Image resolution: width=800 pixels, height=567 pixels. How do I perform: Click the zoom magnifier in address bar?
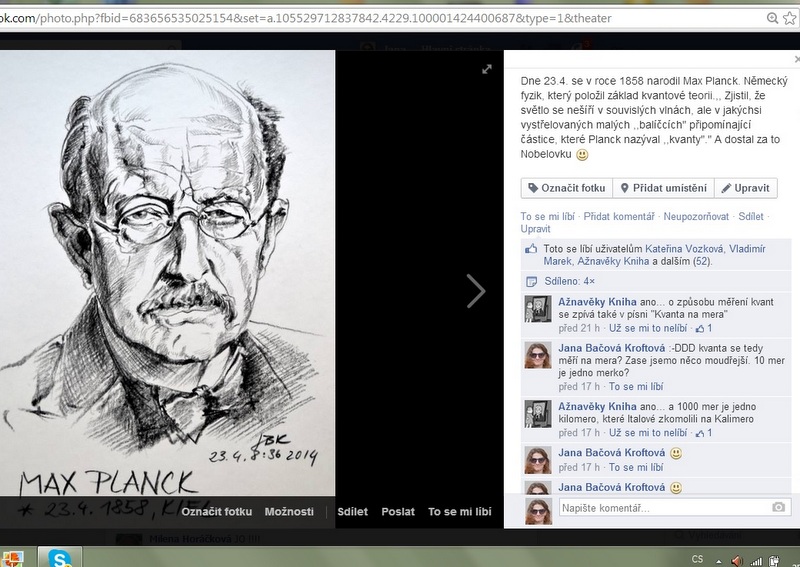773,18
